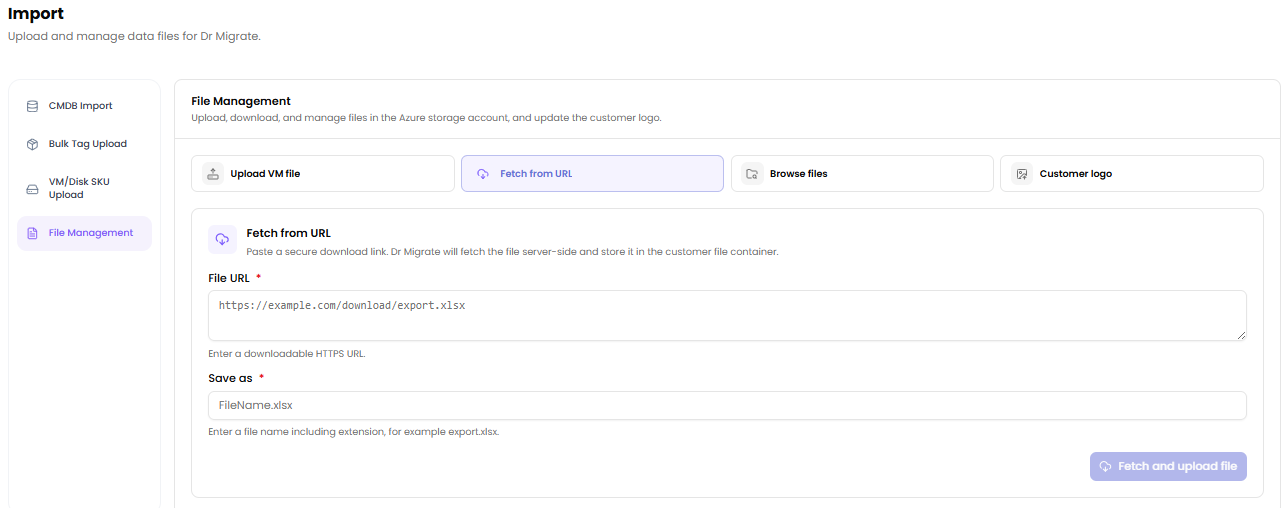The width and height of the screenshot is (1285, 508).
Task: Click the hint 'Enter a downloadable HTTPS URL.'
Action: [x=287, y=354]
